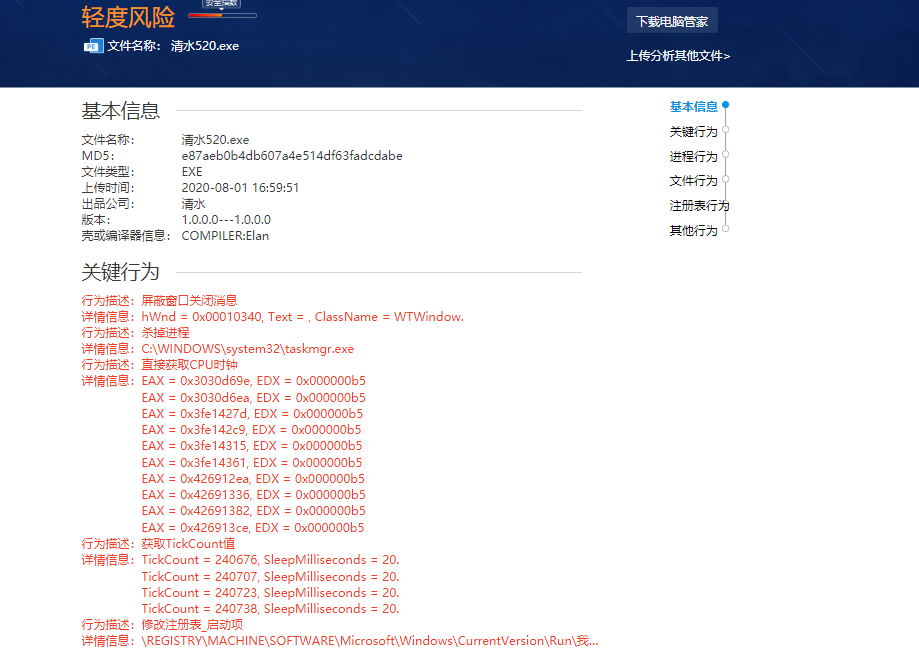Click the registry Run key path line
Image resolution: width=919 pixels, height=661 pixels.
tap(370, 641)
